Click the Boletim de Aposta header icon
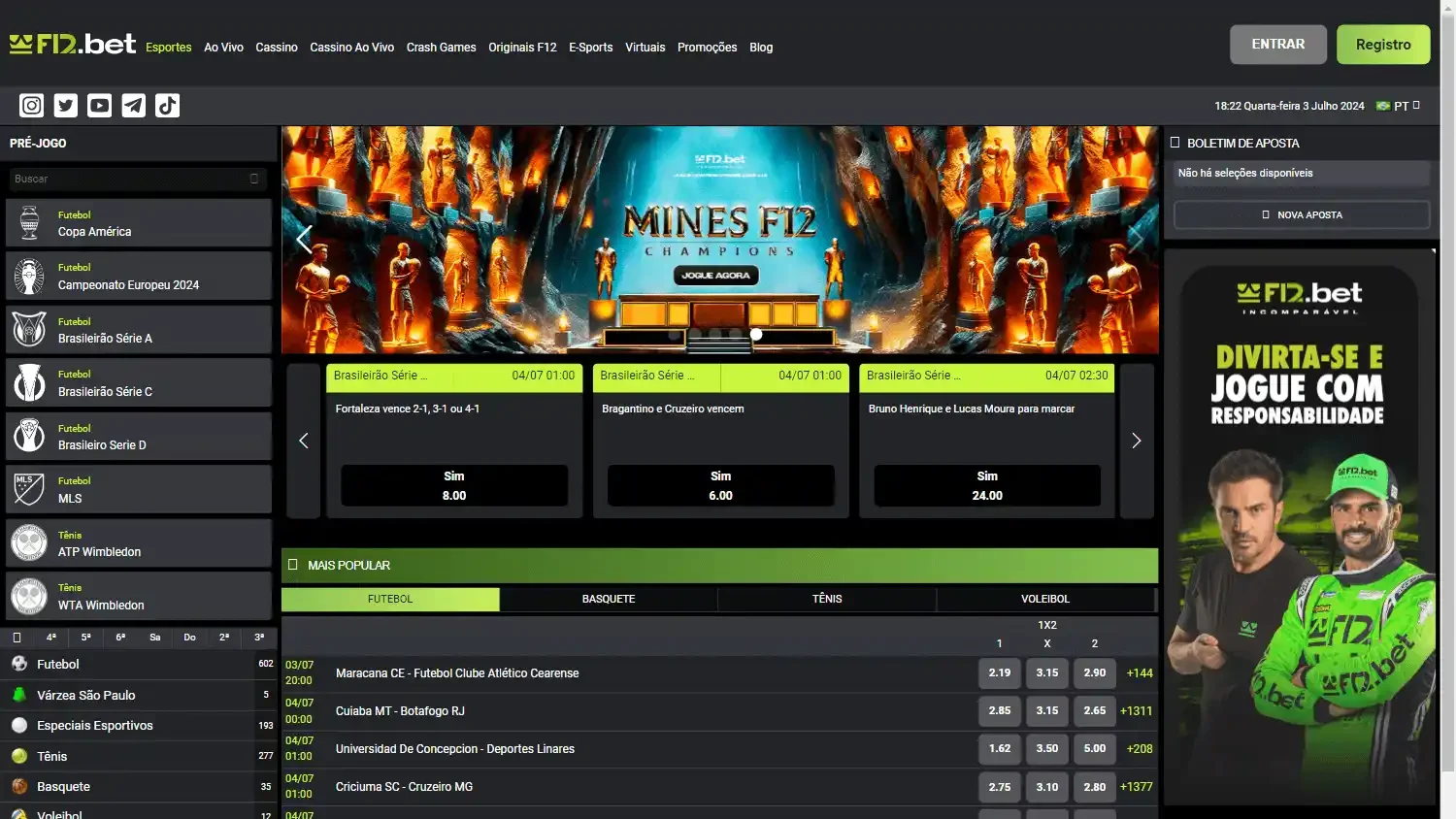Image resolution: width=1456 pixels, height=819 pixels. point(1175,143)
